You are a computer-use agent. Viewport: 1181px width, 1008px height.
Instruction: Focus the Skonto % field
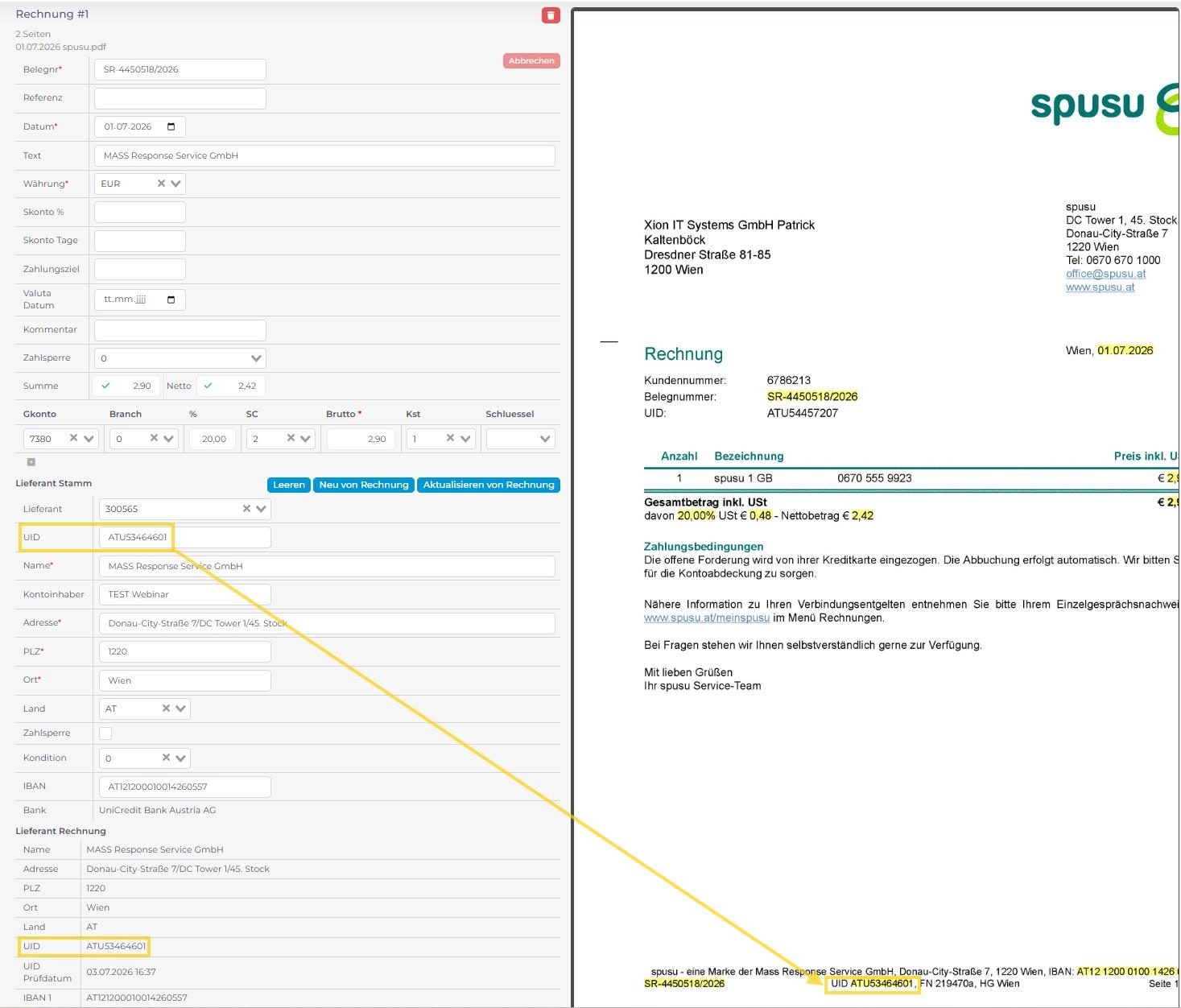140,212
